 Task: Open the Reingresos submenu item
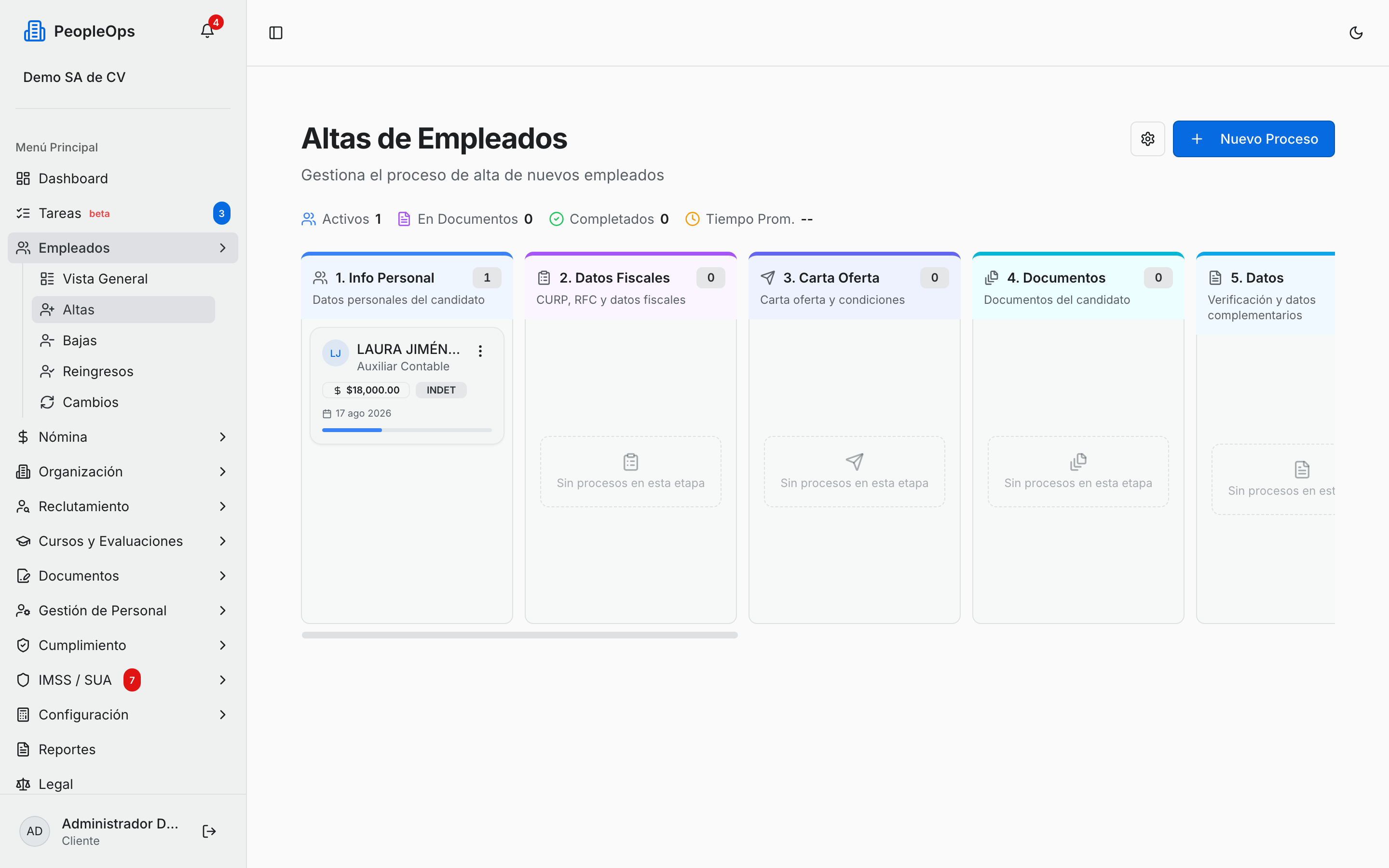click(x=123, y=371)
